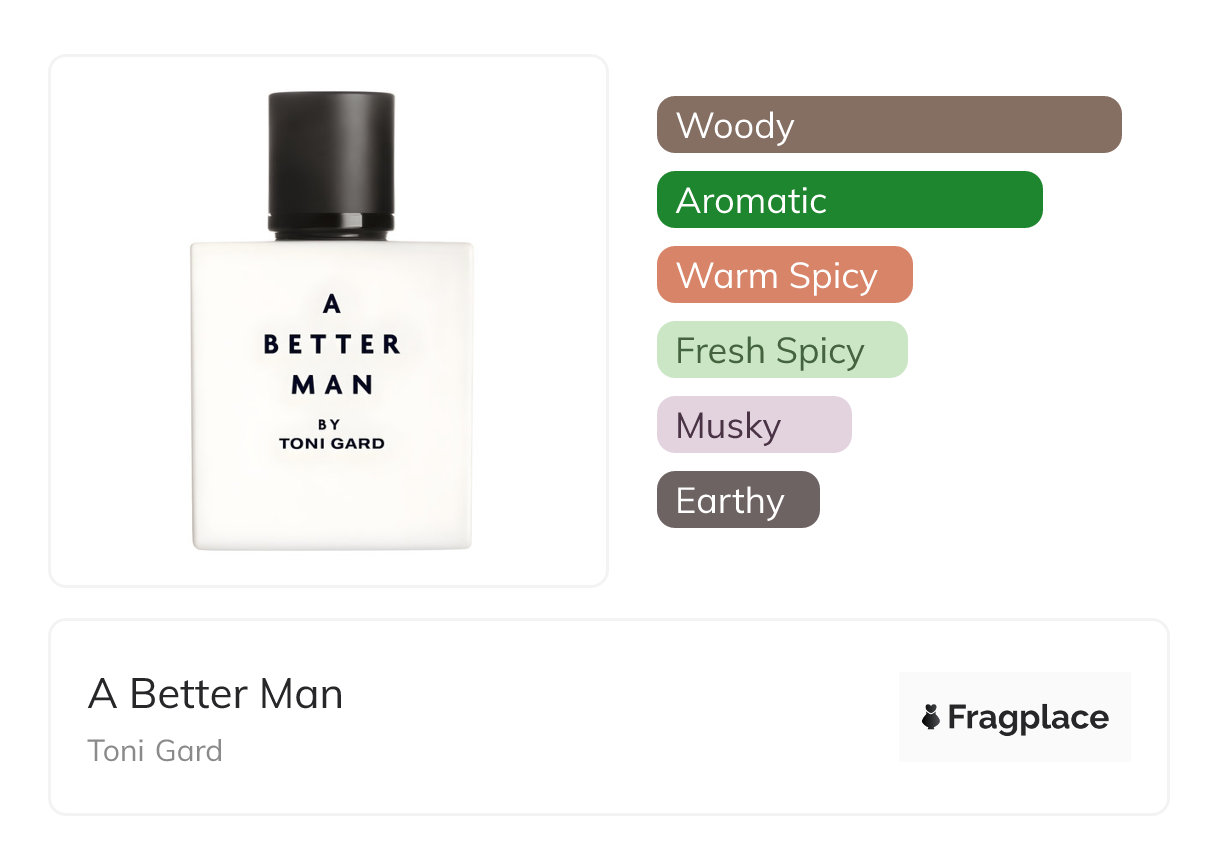Click the Fragplace logo icon
This screenshot has width=1218, height=864.
point(931,717)
